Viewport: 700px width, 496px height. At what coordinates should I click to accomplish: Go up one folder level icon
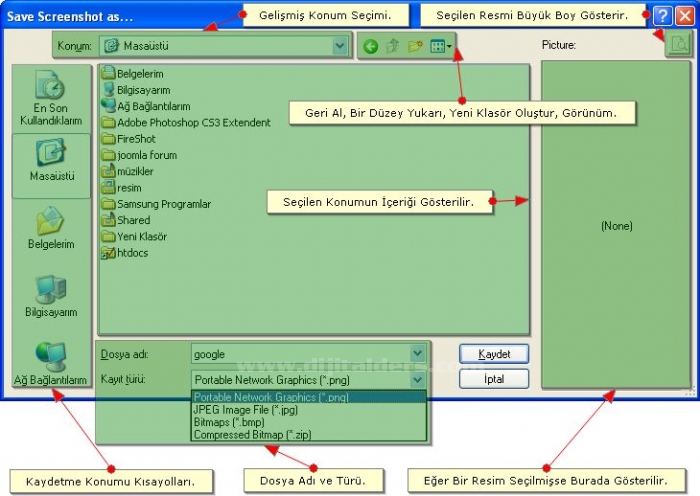[x=393, y=46]
